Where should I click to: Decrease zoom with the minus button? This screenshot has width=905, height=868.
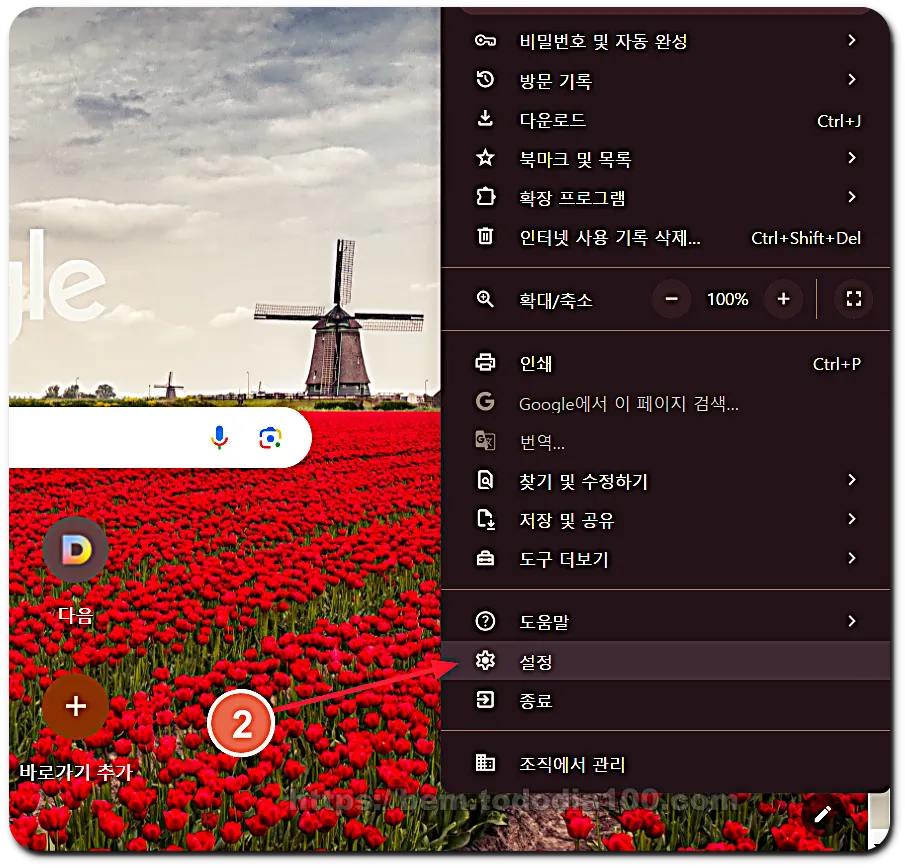pyautogui.click(x=671, y=299)
